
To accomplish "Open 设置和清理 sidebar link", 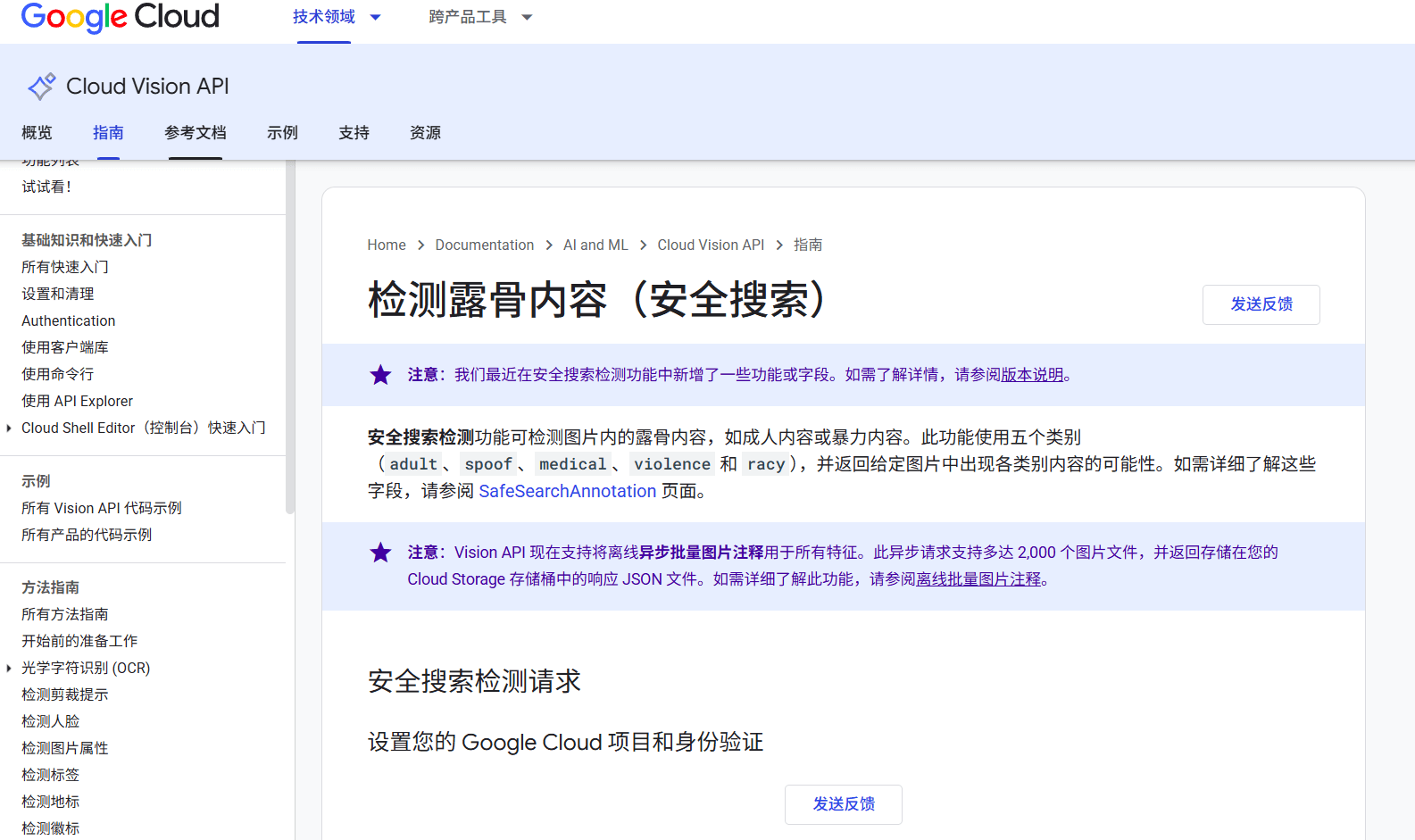I will (58, 294).
